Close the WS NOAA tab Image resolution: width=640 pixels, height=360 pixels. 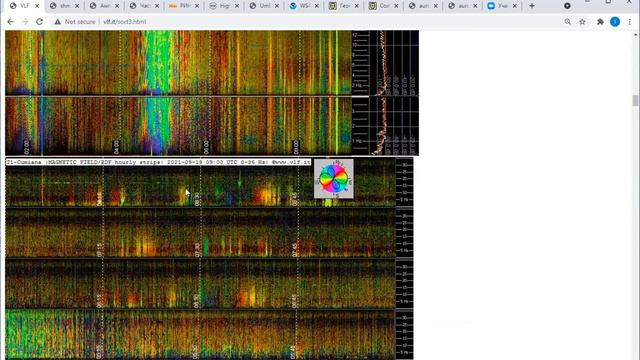click(317, 6)
